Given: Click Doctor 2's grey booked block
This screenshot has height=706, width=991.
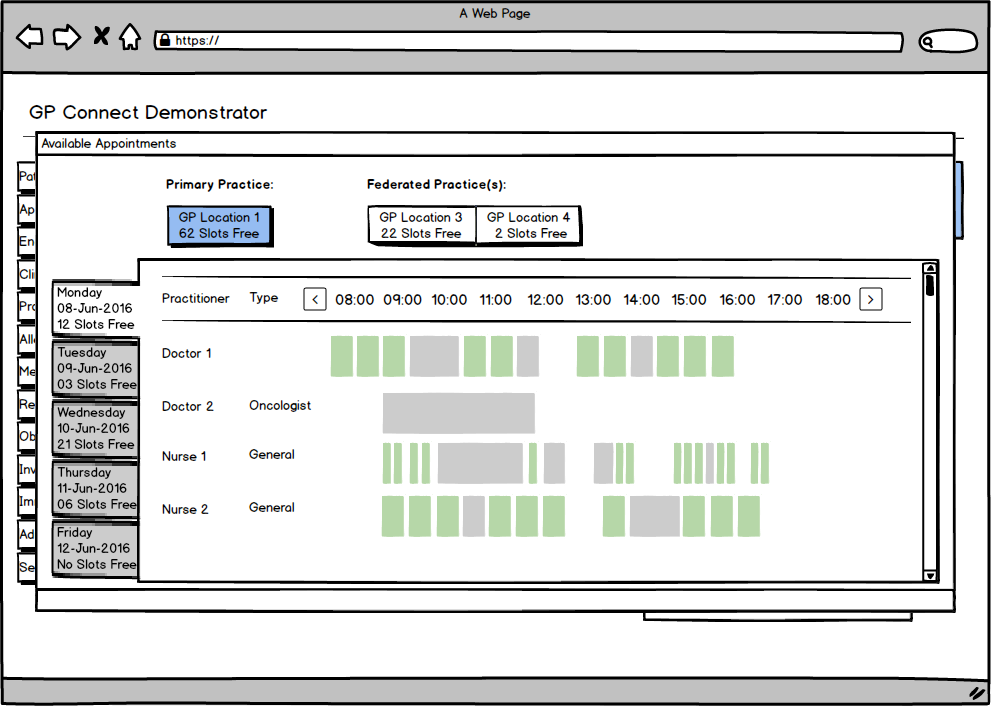Looking at the screenshot, I should coord(458,413).
